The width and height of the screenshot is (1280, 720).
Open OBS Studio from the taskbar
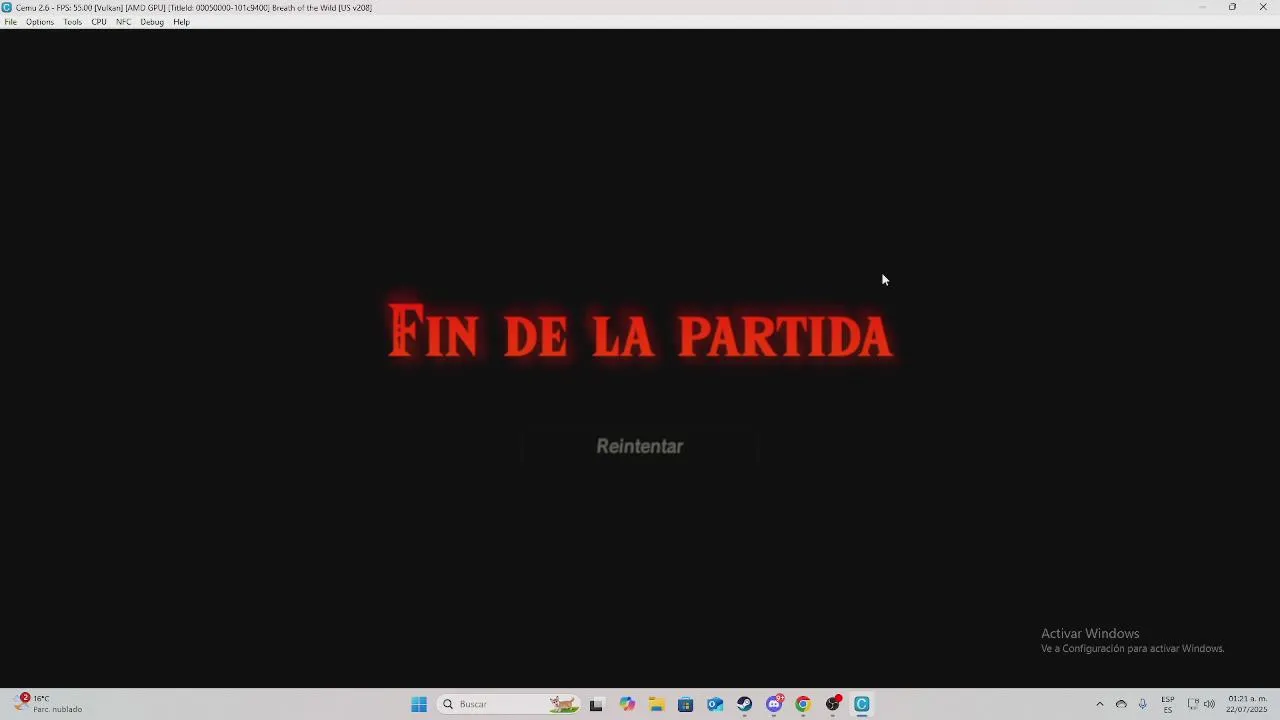(x=832, y=704)
